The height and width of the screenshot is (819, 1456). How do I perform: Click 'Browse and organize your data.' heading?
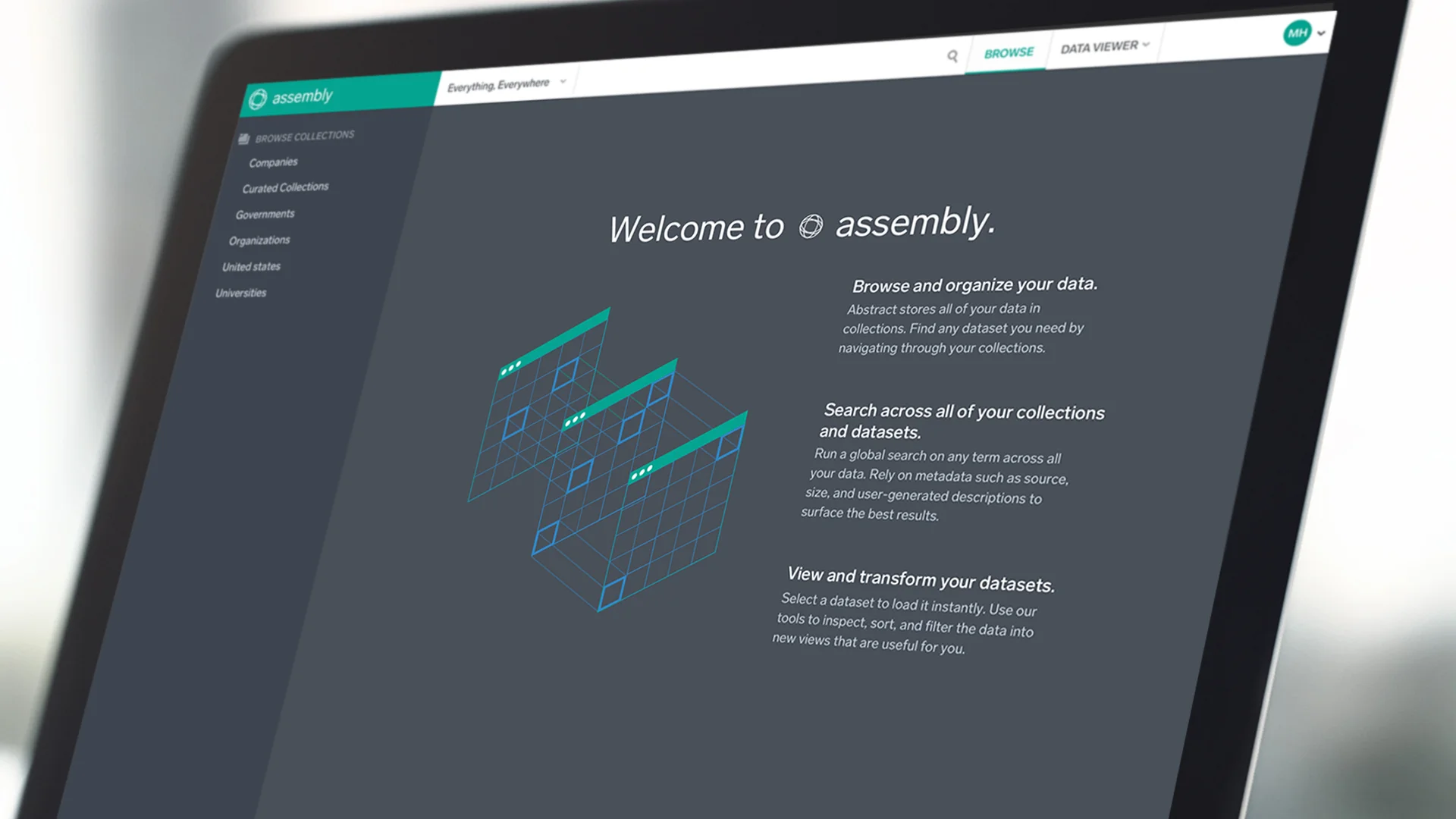(x=974, y=284)
